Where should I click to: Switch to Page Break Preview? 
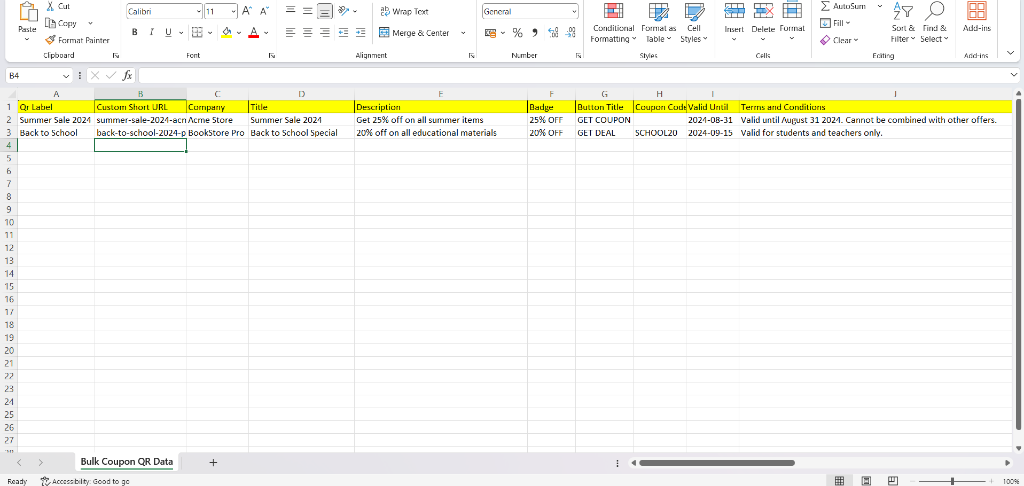click(x=893, y=481)
